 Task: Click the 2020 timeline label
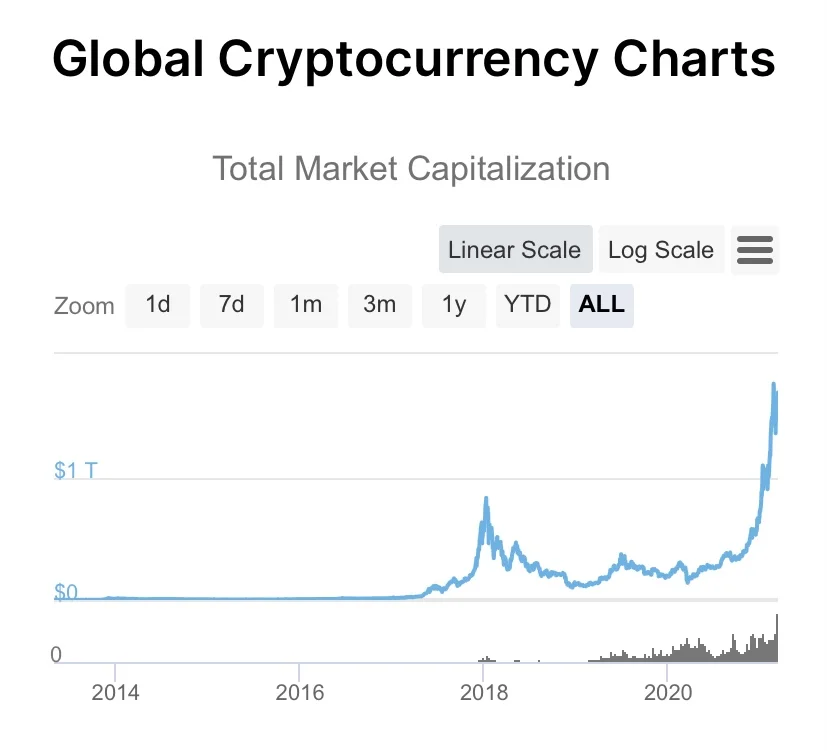(668, 692)
